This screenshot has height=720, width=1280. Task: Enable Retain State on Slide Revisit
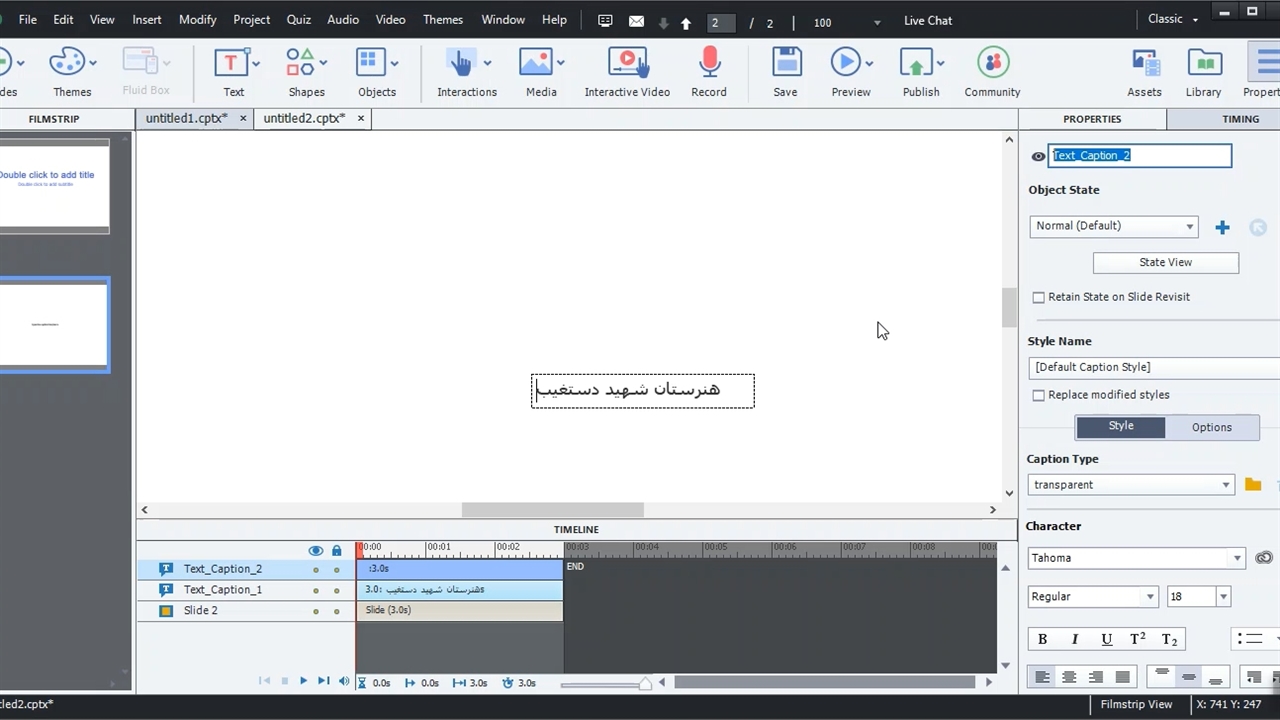(x=1038, y=297)
